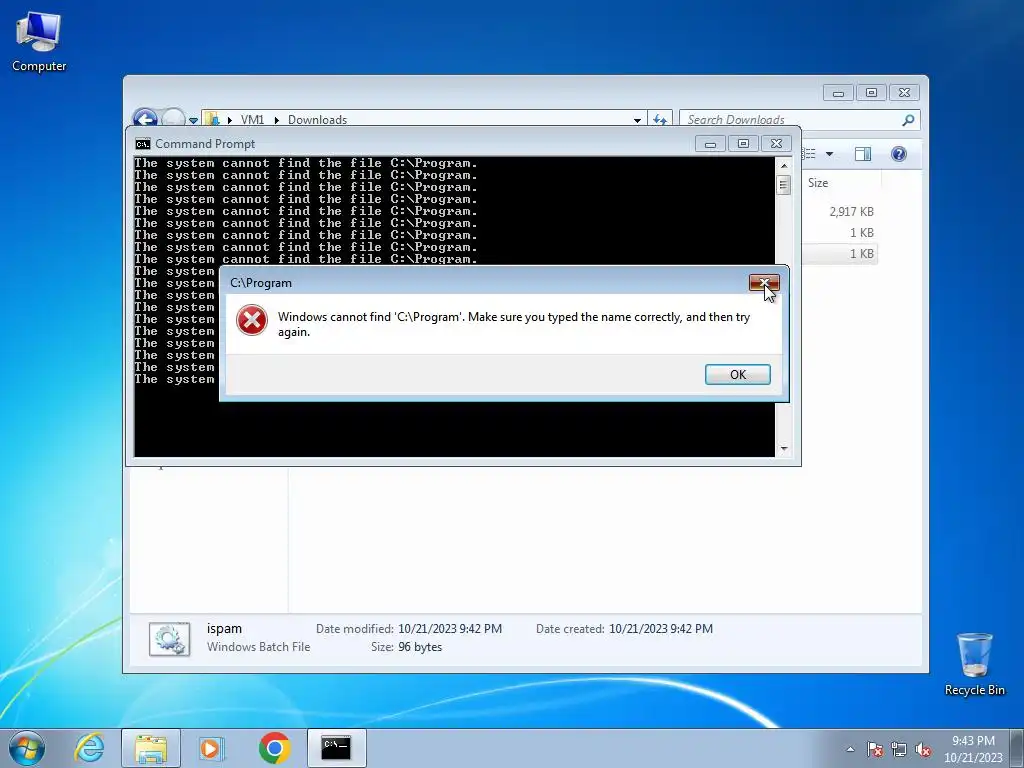This screenshot has width=1024, height=768.
Task: Click the Command Prompt scrollbar thumb
Action: pos(784,185)
